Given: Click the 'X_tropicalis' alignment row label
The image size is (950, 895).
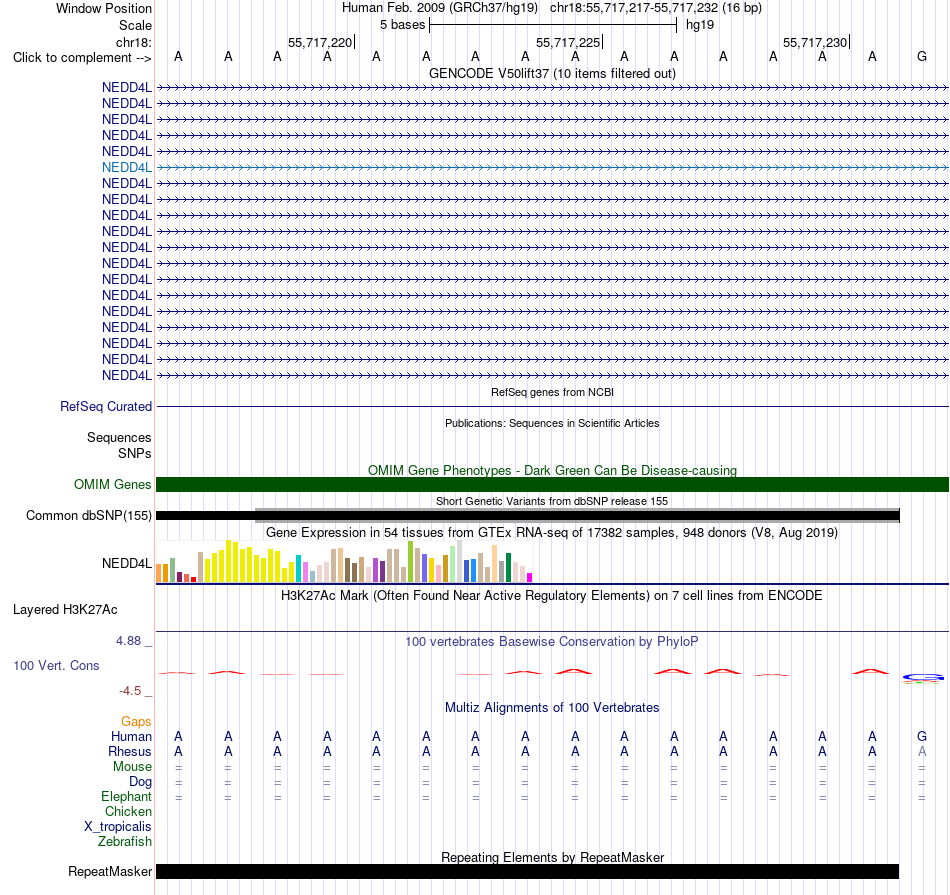Looking at the screenshot, I should click(118, 827).
